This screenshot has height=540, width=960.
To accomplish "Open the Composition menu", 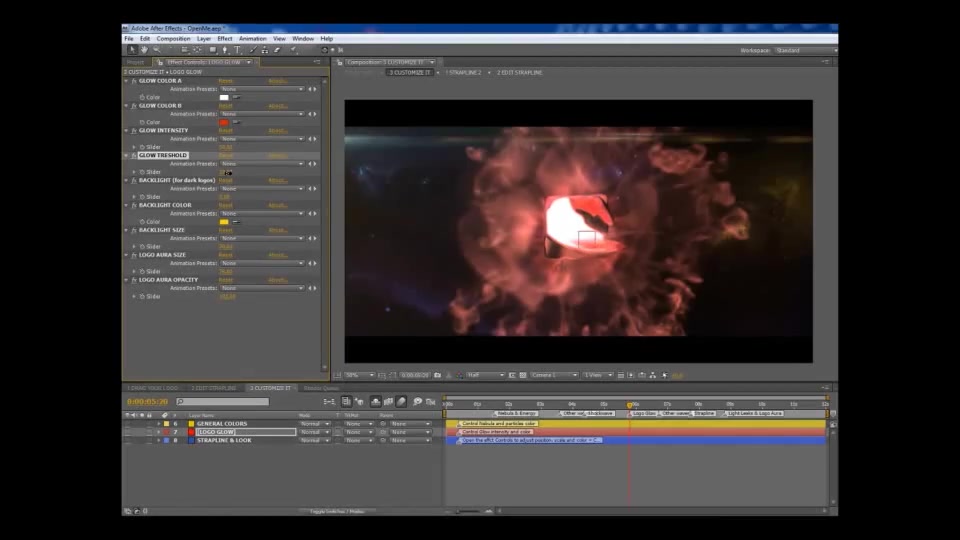I will pos(173,39).
